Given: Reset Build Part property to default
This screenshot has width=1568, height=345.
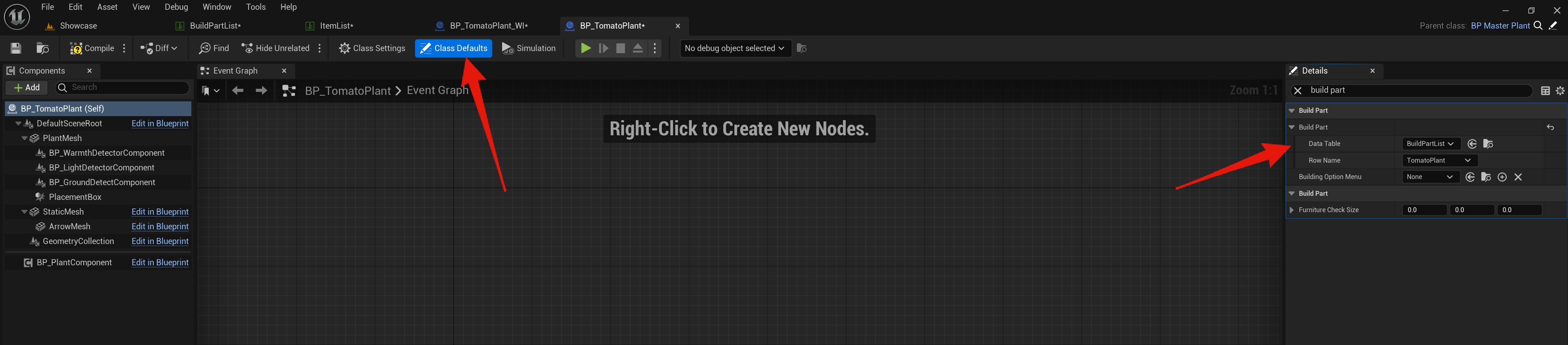Looking at the screenshot, I should click(1550, 127).
